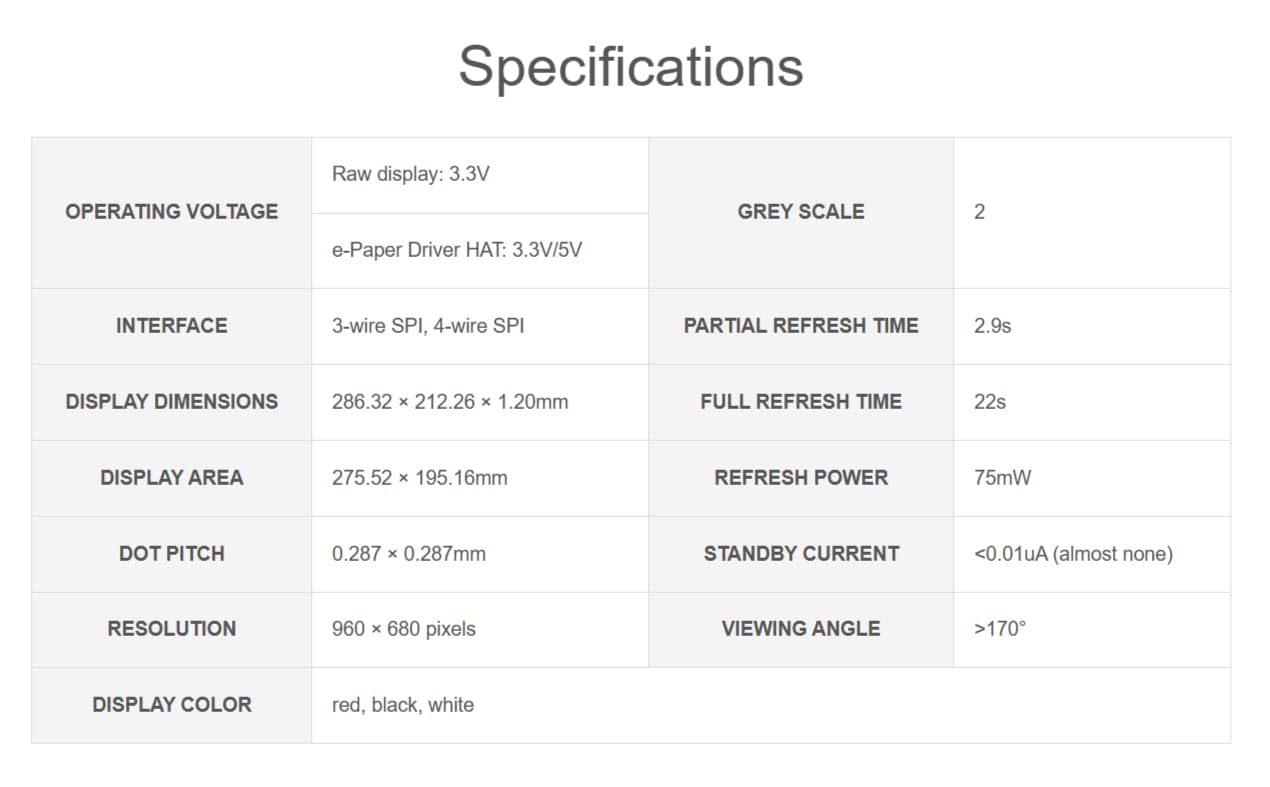Image resolution: width=1270 pixels, height=787 pixels.
Task: Click the Raw display: 3.3V value
Action: [x=411, y=174]
